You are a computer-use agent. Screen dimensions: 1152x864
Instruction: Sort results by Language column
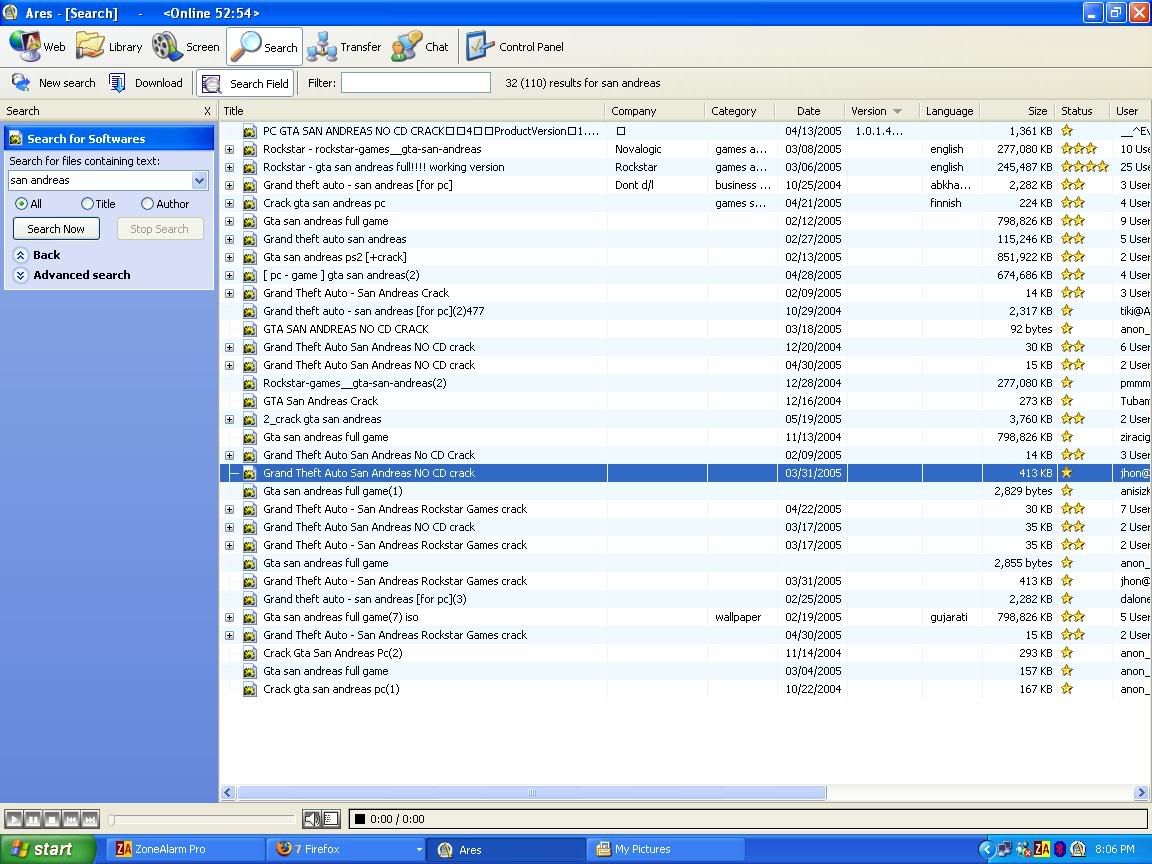(949, 111)
